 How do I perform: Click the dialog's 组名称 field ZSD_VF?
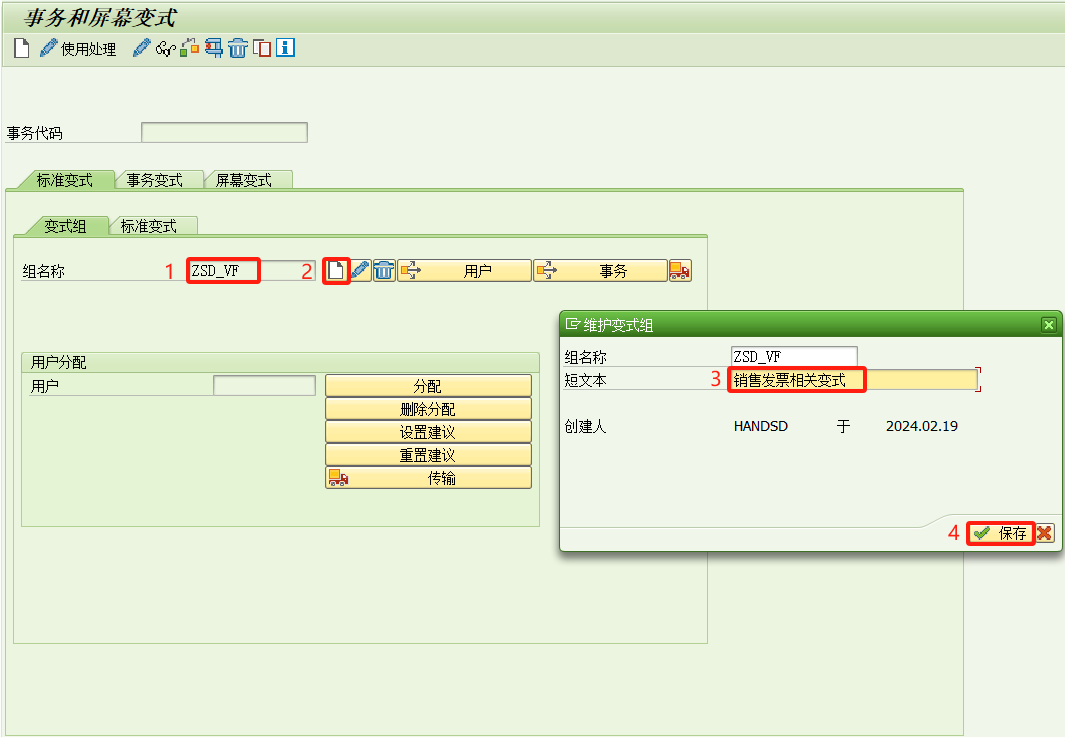pos(794,356)
